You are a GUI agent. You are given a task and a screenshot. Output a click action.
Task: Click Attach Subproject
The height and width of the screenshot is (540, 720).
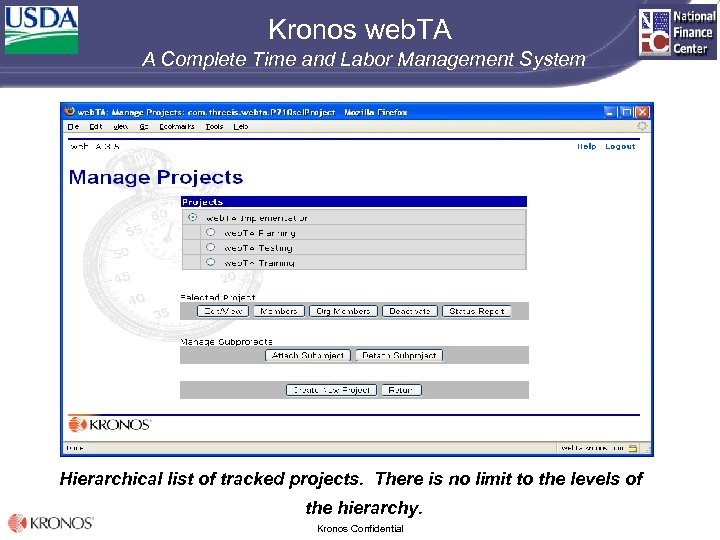(x=308, y=355)
